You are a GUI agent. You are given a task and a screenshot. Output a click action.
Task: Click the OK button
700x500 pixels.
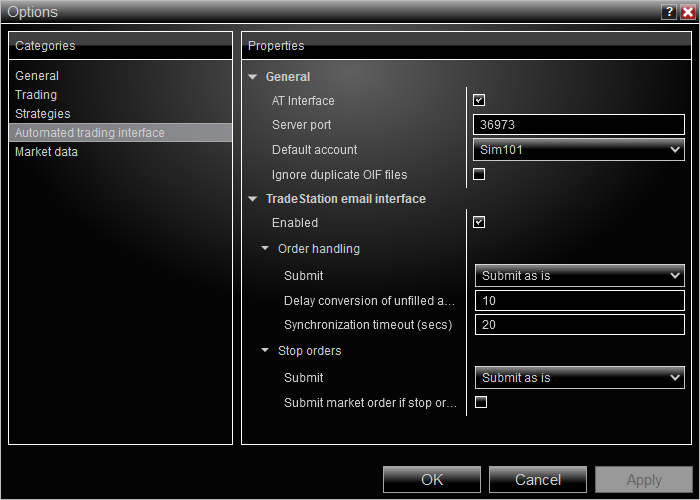pos(432,479)
